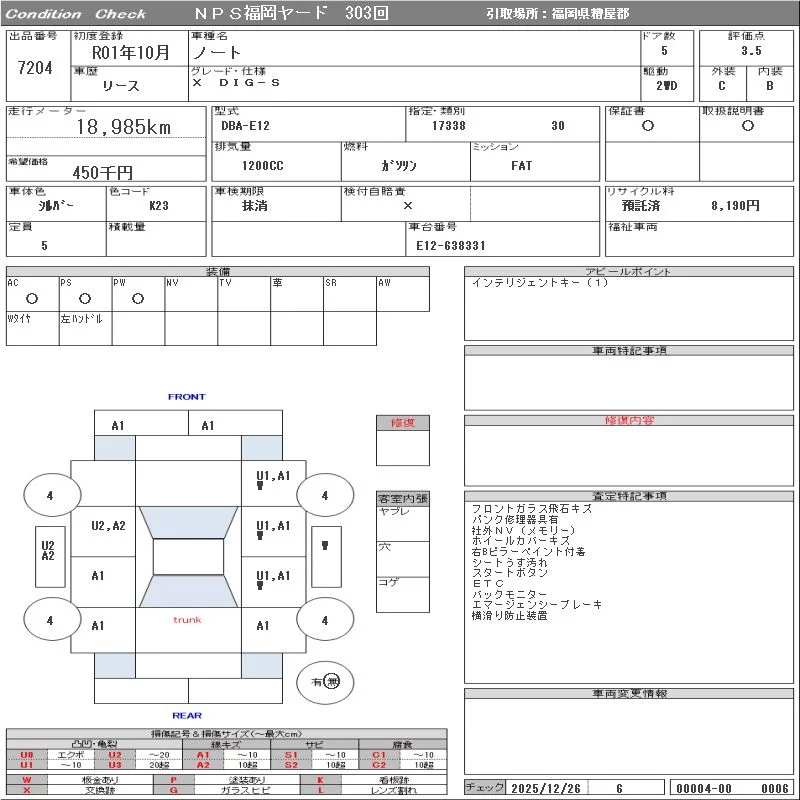Click the spare tire 有/無 circle indicator
Image resolution: width=800 pixels, height=800 pixels.
325,681
